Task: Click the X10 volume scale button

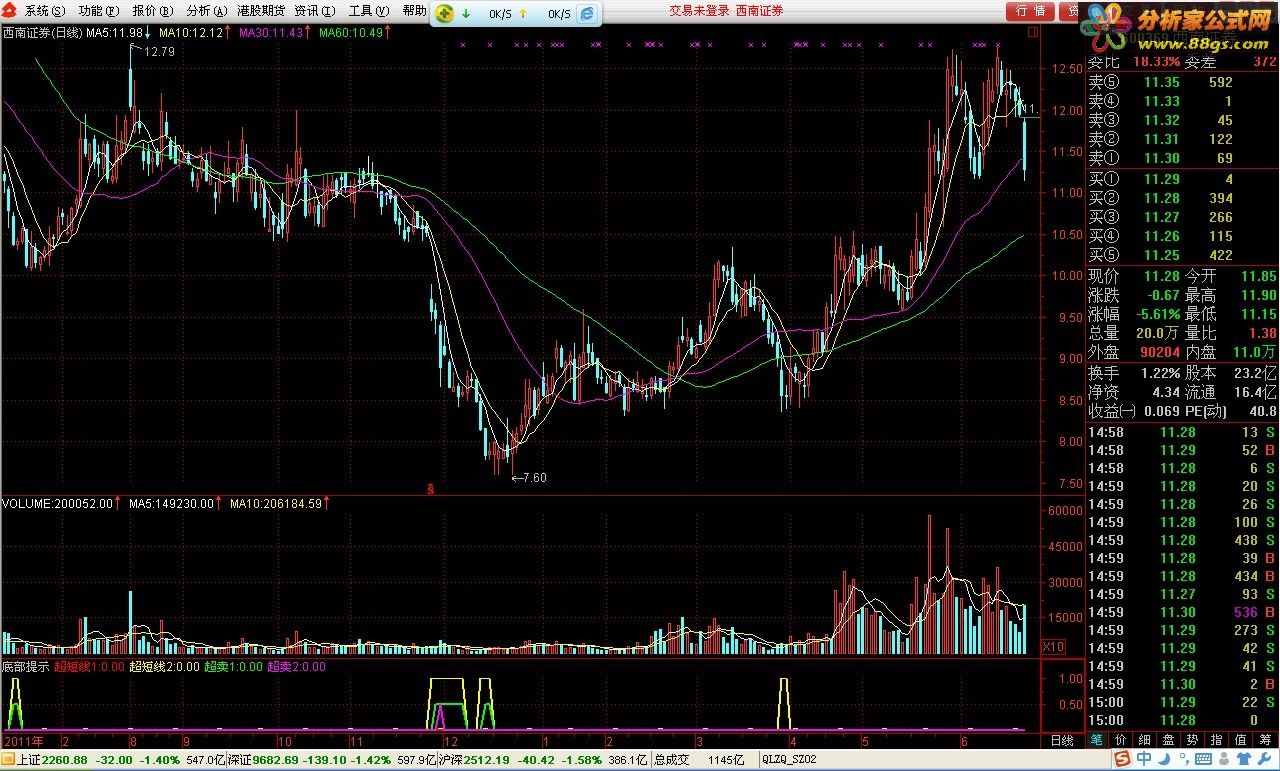Action: click(1053, 647)
